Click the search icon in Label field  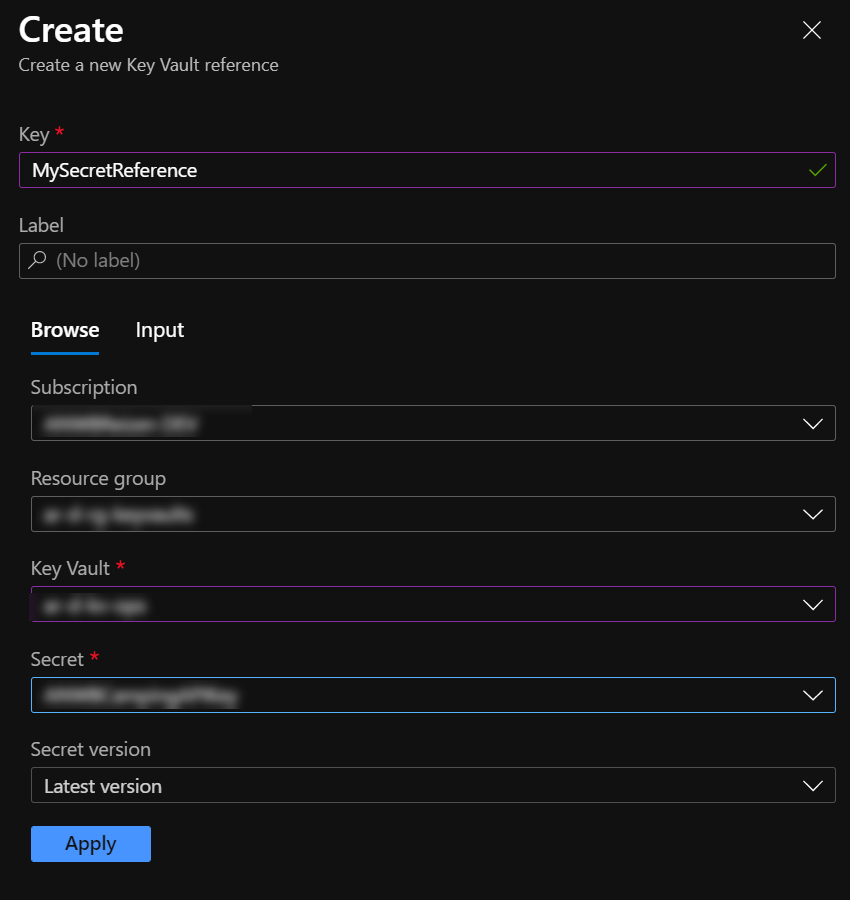point(37,260)
